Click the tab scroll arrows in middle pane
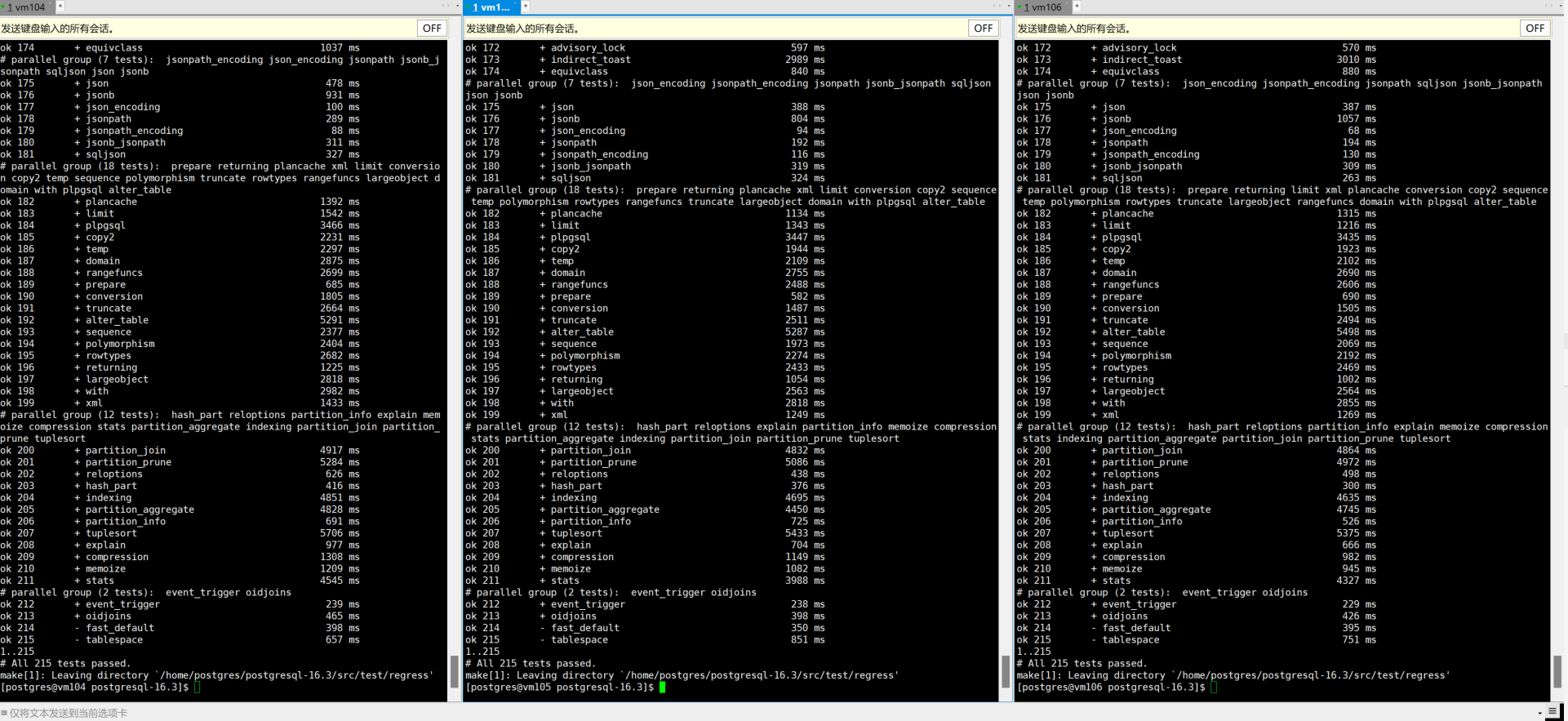 pyautogui.click(x=997, y=7)
